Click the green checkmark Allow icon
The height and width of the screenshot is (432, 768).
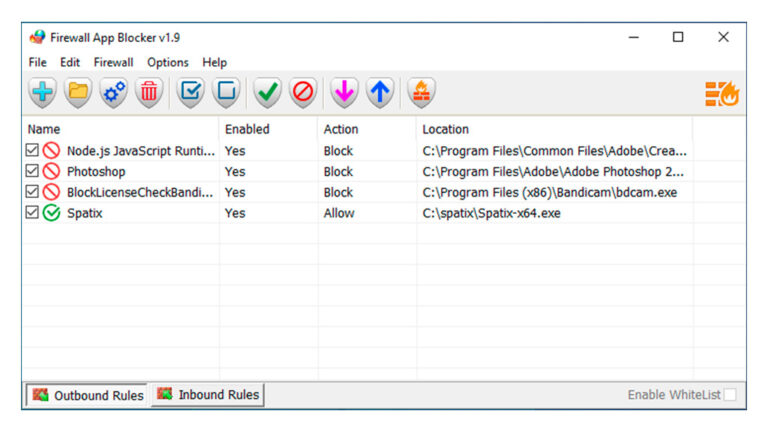pyautogui.click(x=267, y=92)
